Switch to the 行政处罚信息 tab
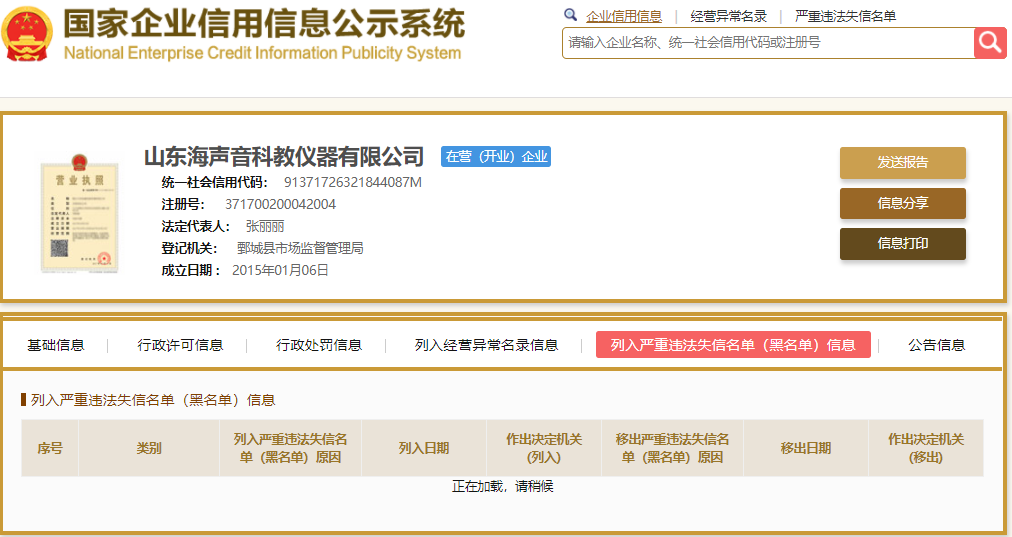 coord(319,345)
